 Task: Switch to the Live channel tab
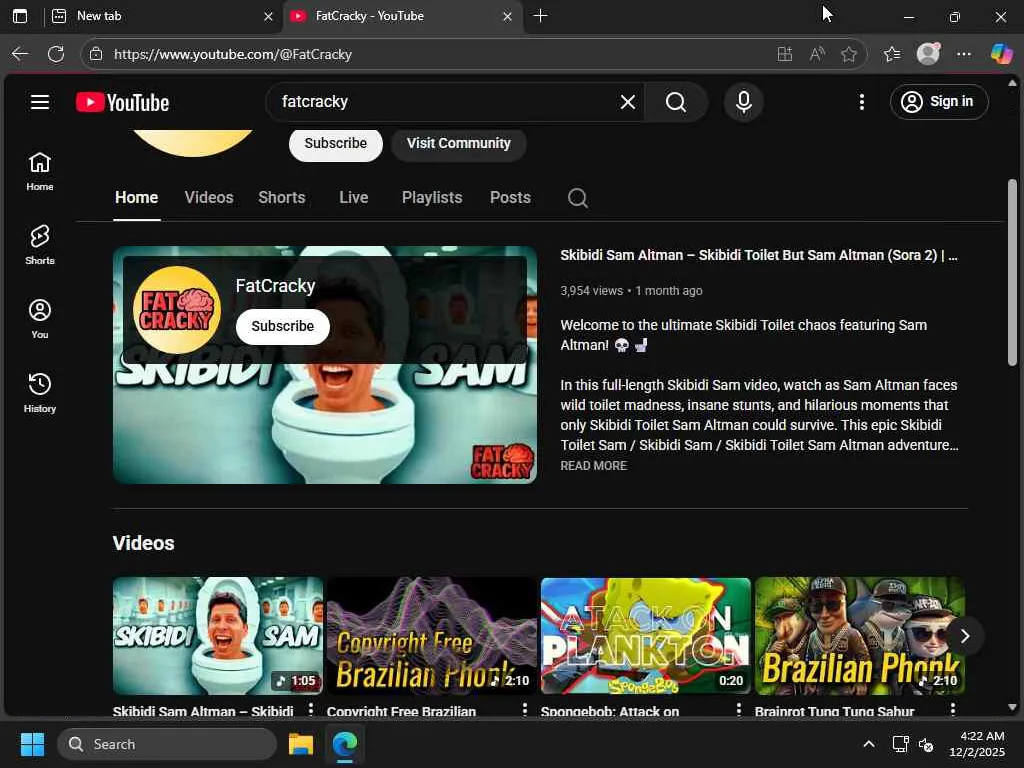(353, 198)
